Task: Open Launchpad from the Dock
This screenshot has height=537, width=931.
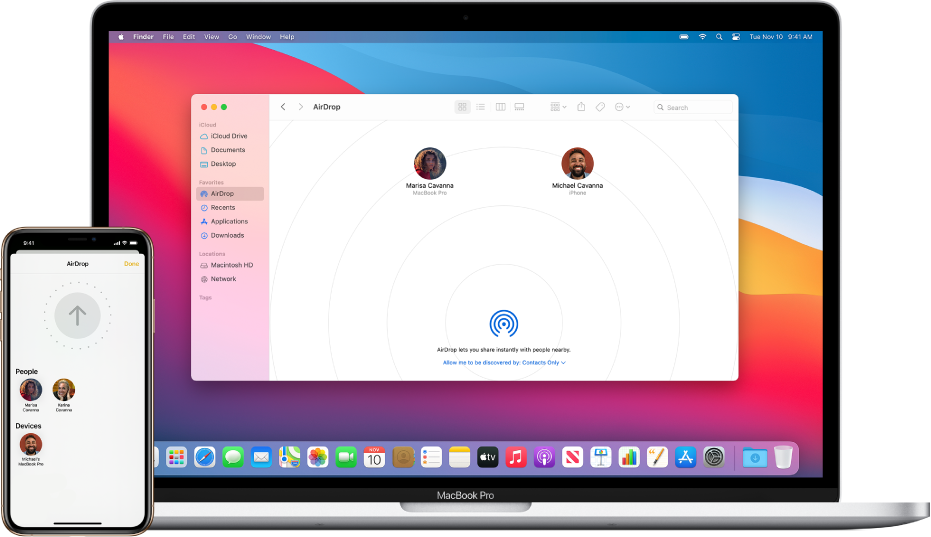Action: pos(176,457)
